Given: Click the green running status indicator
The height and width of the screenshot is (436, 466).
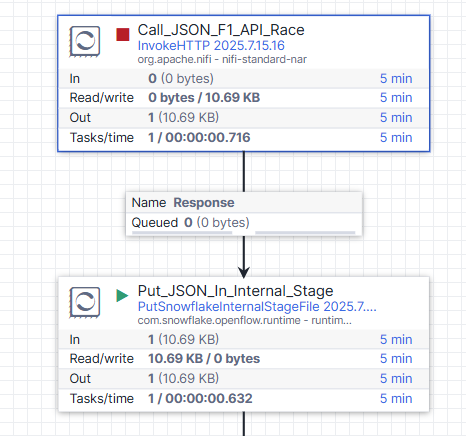Looking at the screenshot, I should pyautogui.click(x=122, y=295).
